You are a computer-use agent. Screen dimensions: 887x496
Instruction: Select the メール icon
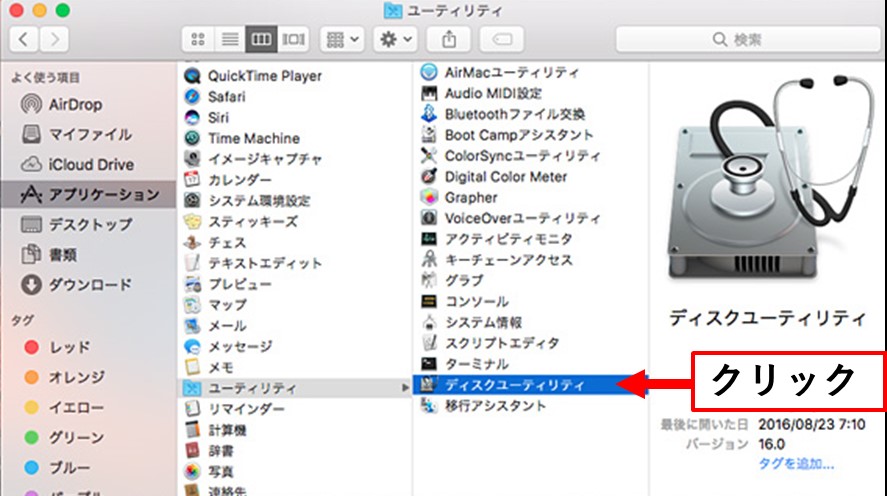[x=192, y=326]
